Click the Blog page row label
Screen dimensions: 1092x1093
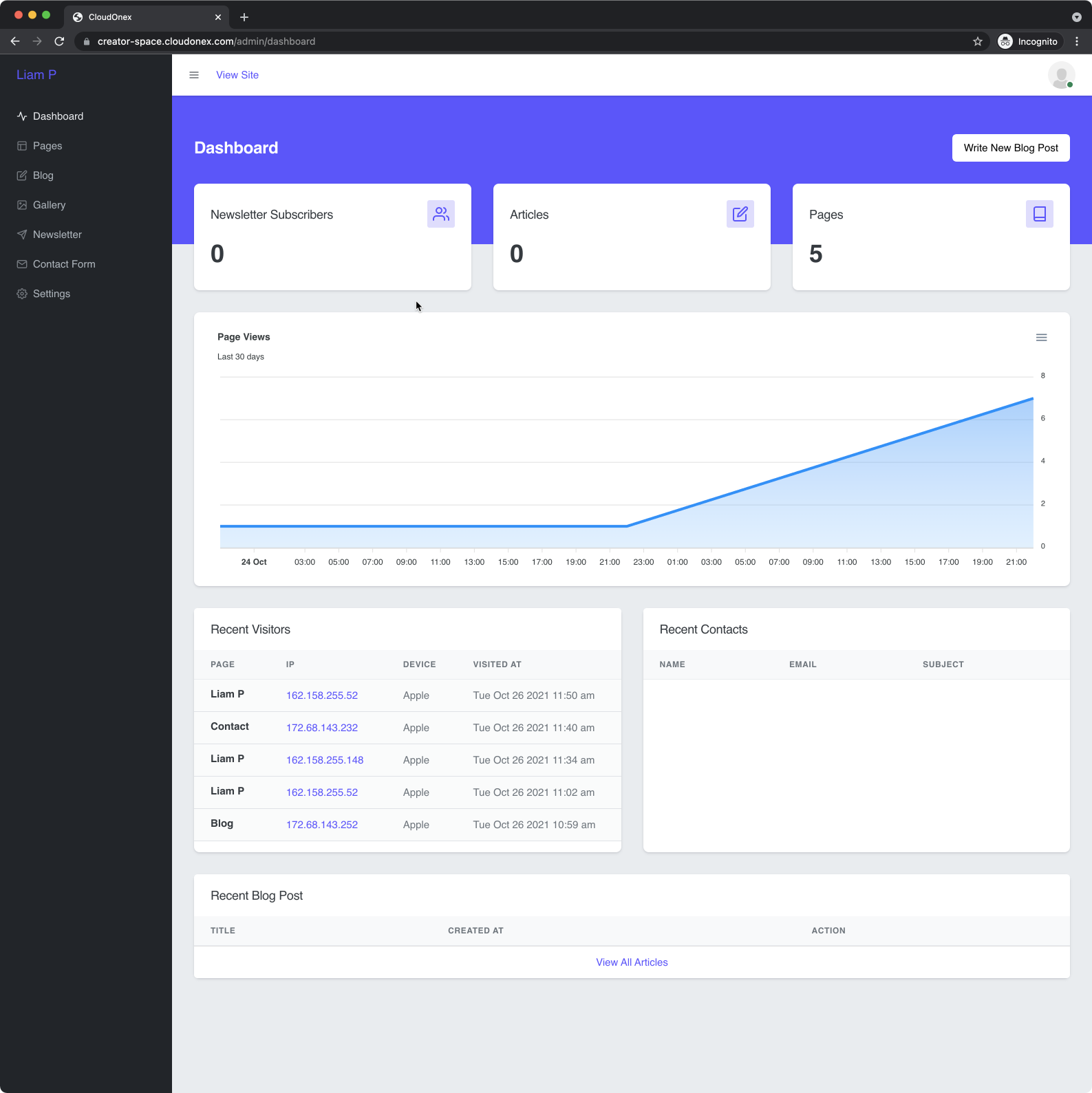tap(222, 823)
